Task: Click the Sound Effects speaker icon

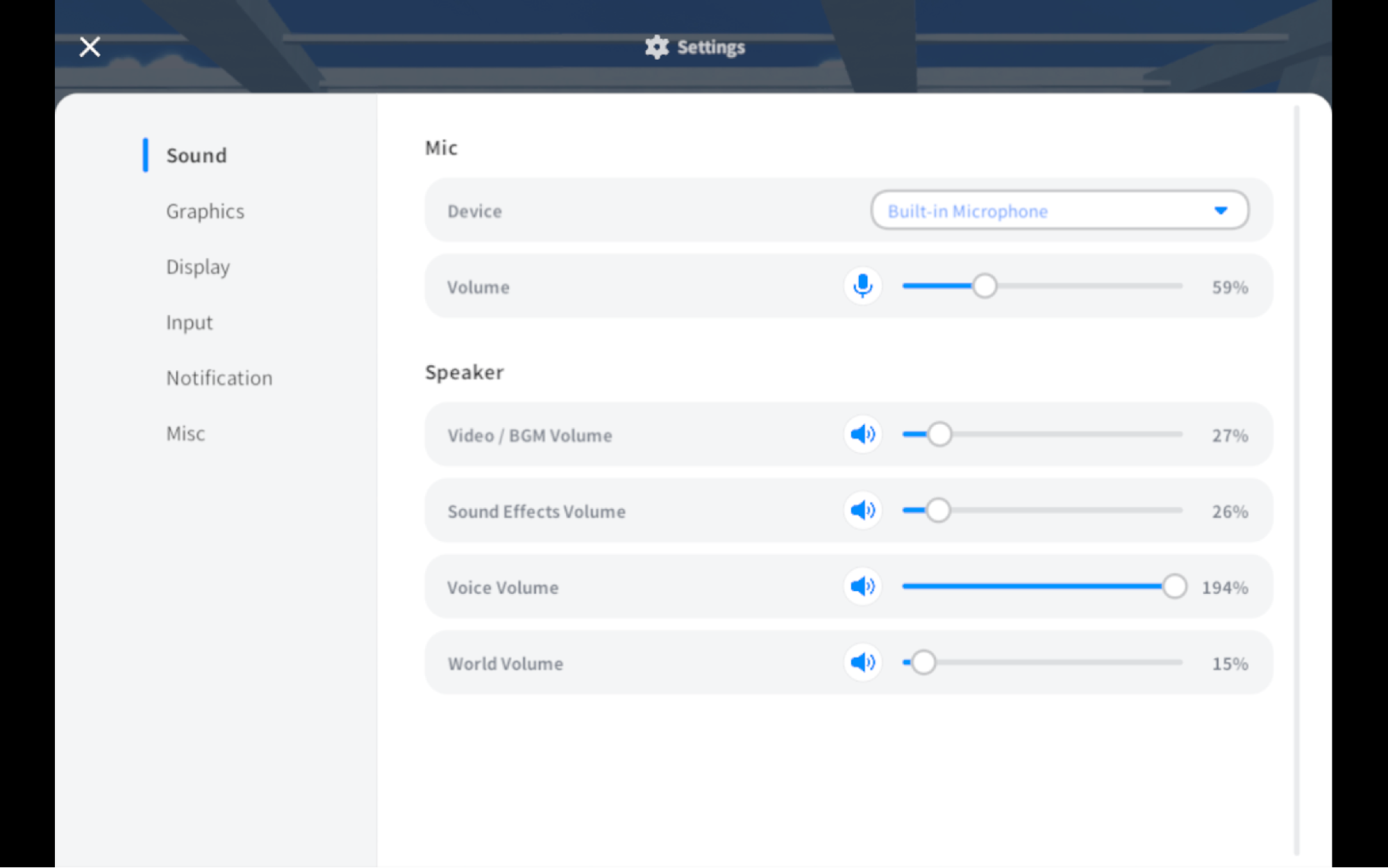Action: tap(862, 510)
